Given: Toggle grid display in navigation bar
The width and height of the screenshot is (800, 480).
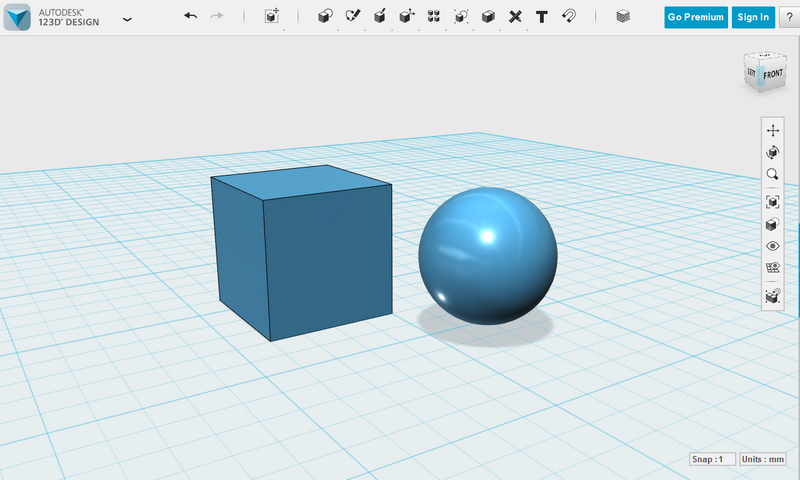Looking at the screenshot, I should (772, 268).
